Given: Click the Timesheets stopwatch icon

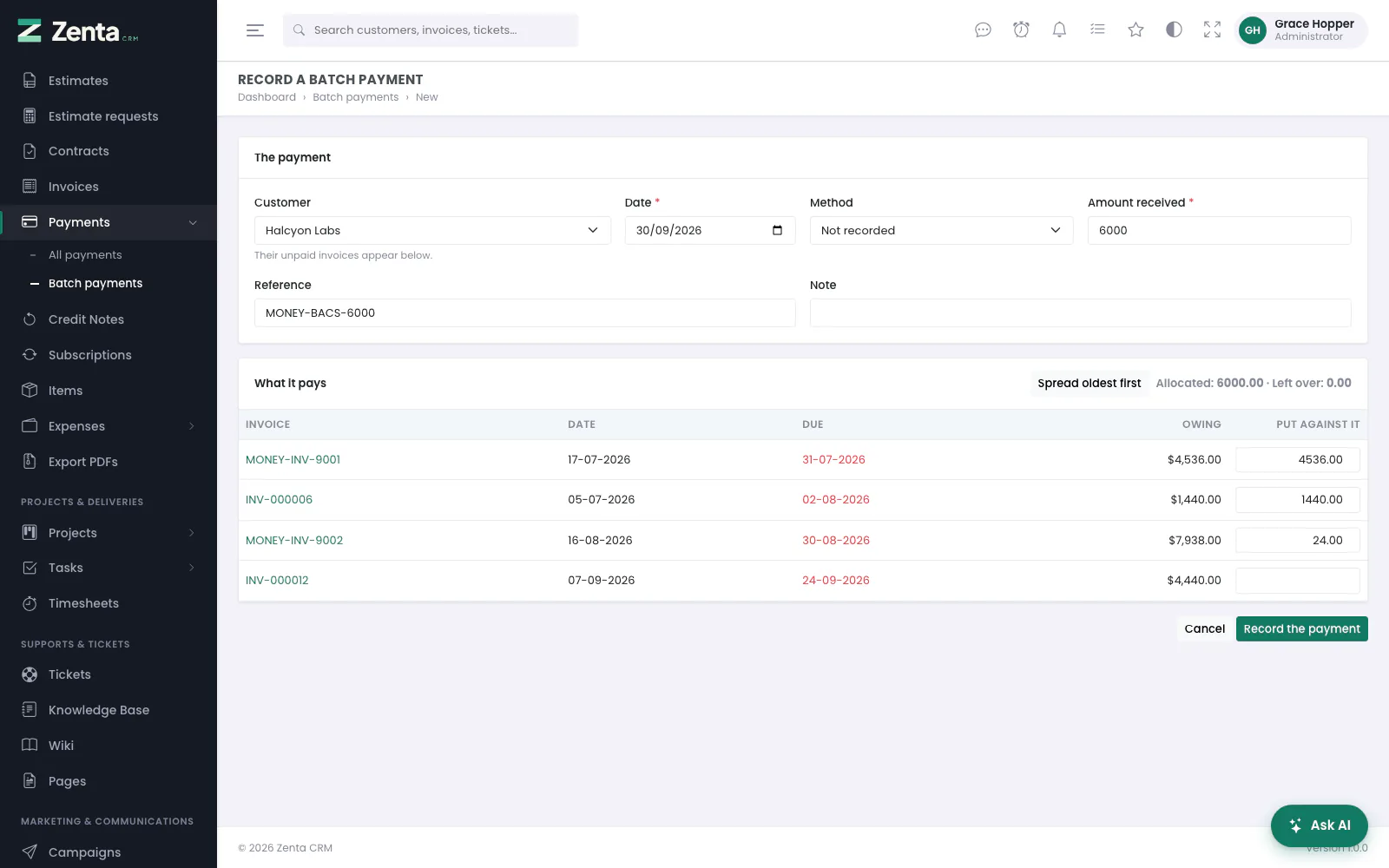Looking at the screenshot, I should pos(30,603).
